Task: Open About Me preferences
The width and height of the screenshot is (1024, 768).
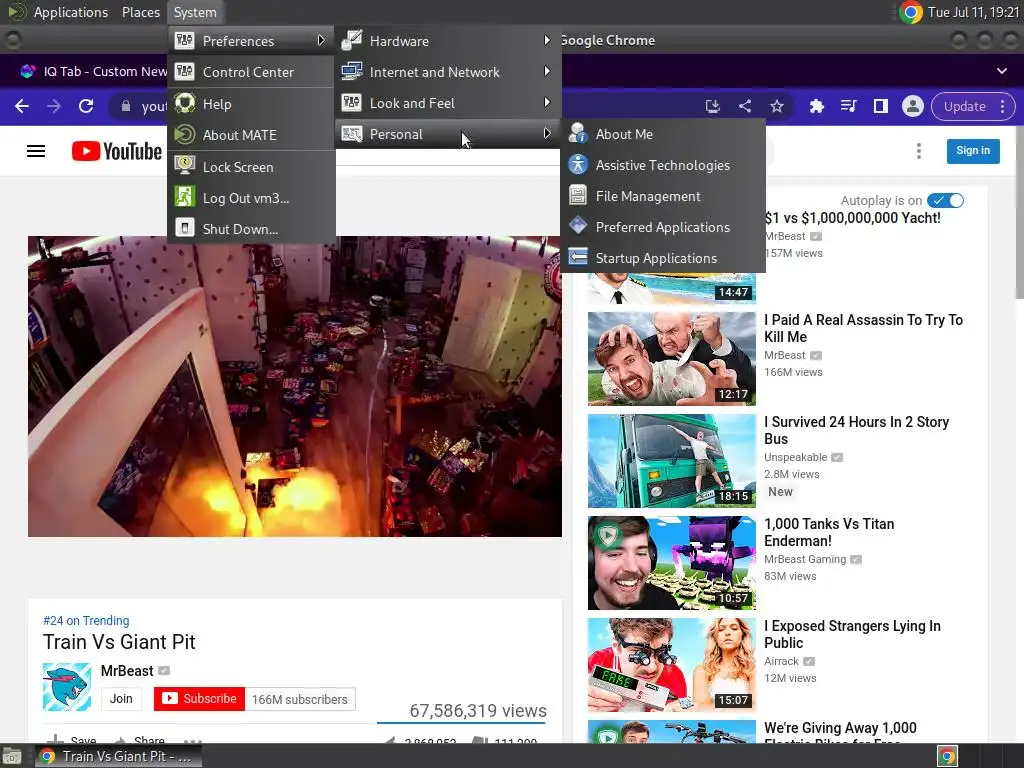Action: coord(663,134)
